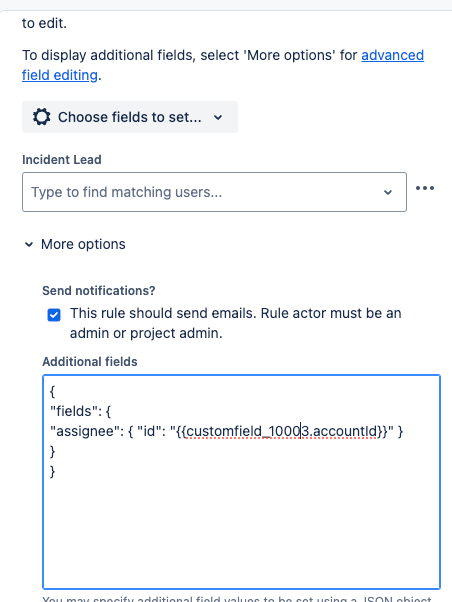The width and height of the screenshot is (452, 602).
Task: Follow the 'field editing' link
Action: pos(60,75)
